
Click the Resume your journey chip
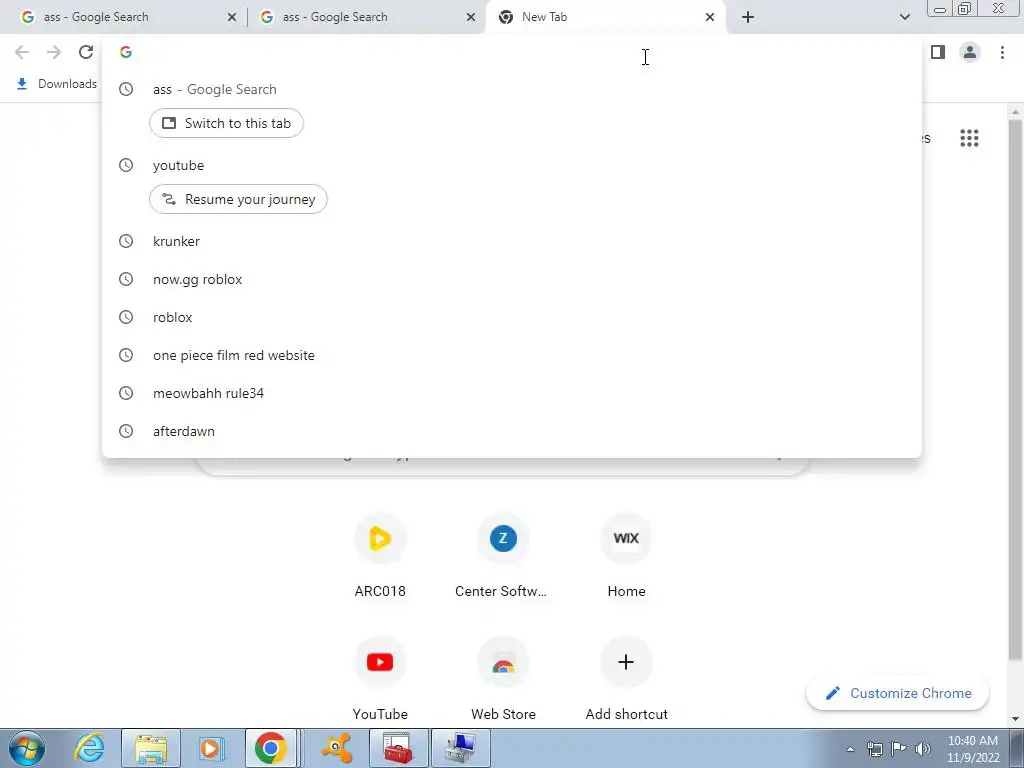point(238,199)
